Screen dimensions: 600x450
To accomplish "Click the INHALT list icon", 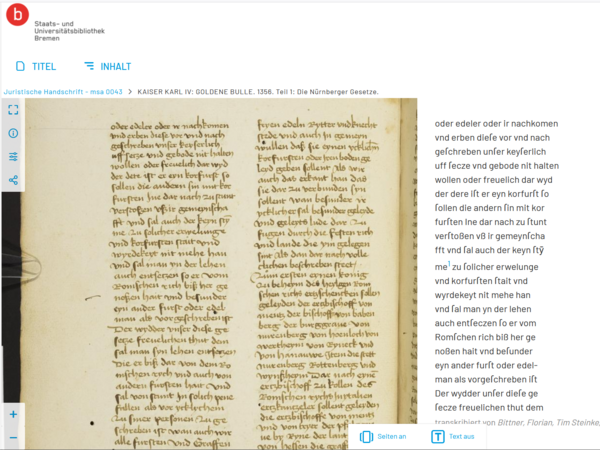I will tap(89, 66).
